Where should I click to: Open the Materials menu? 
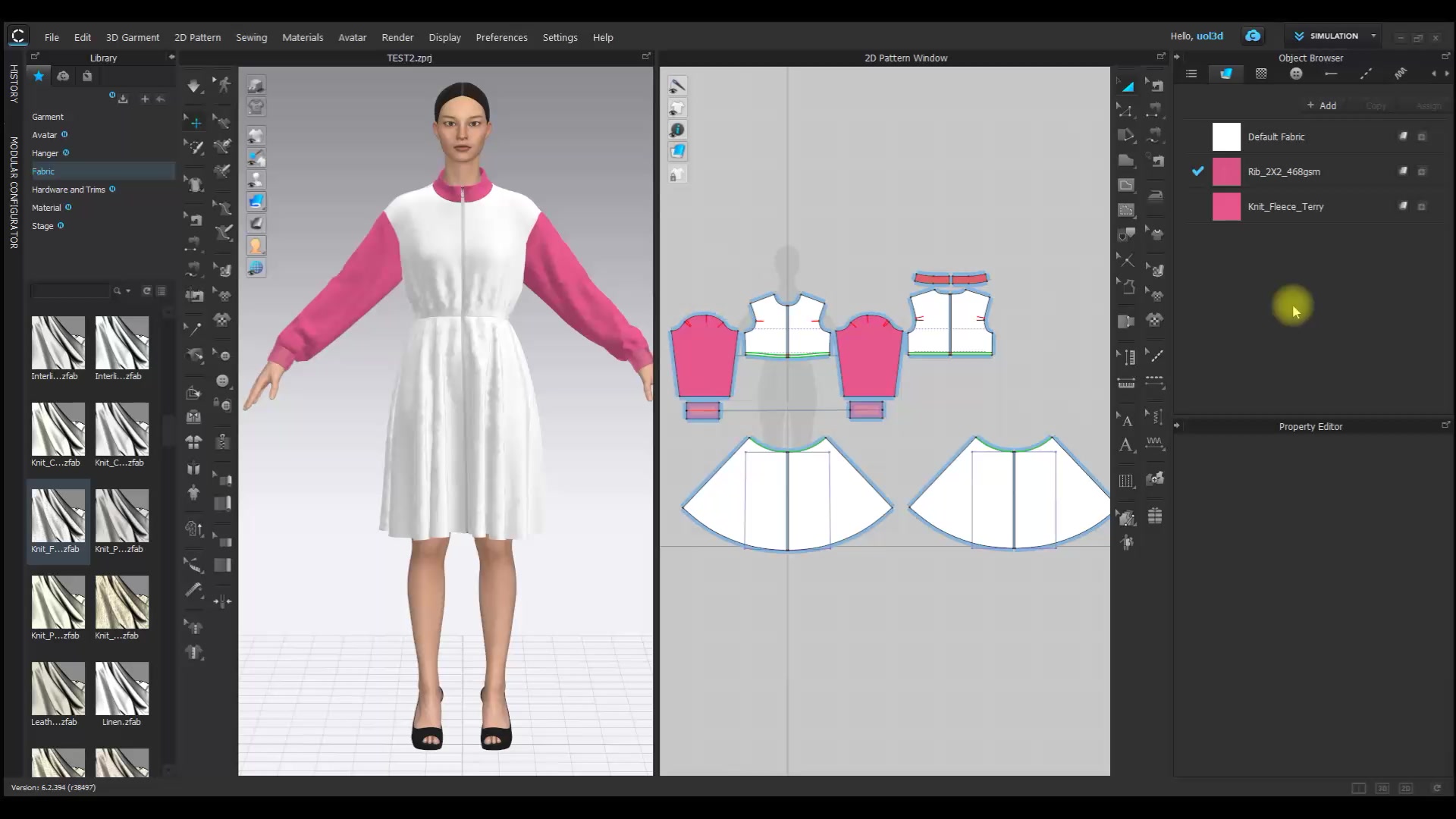[x=302, y=37]
